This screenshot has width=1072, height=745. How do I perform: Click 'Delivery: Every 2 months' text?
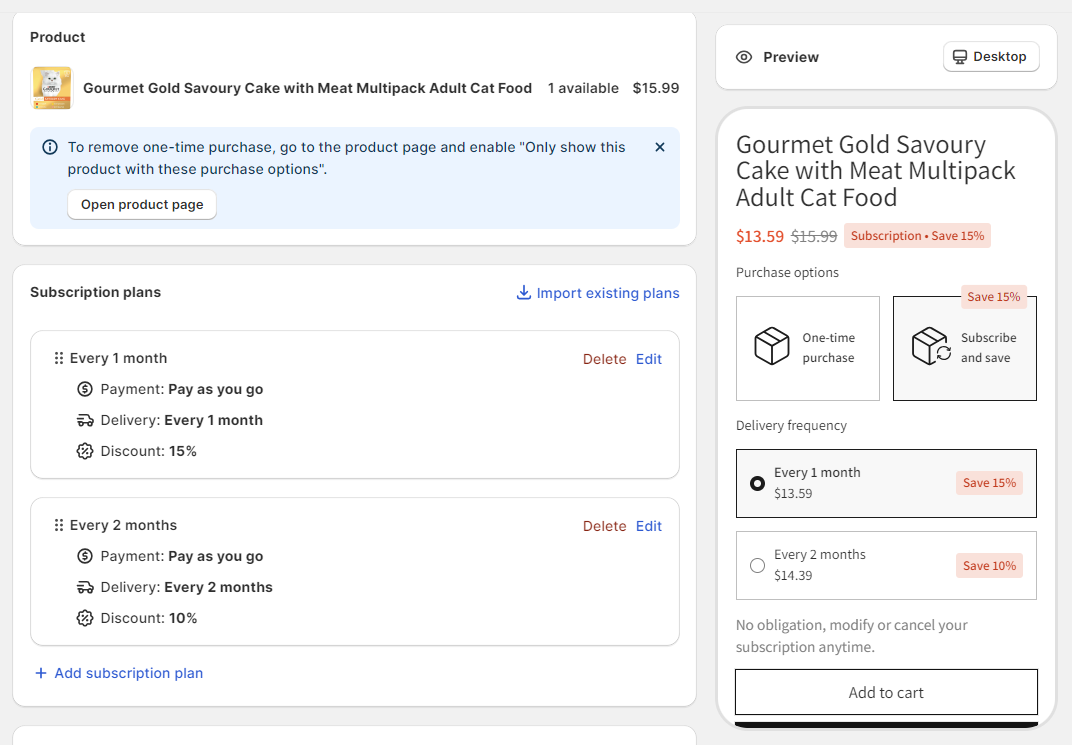186,587
